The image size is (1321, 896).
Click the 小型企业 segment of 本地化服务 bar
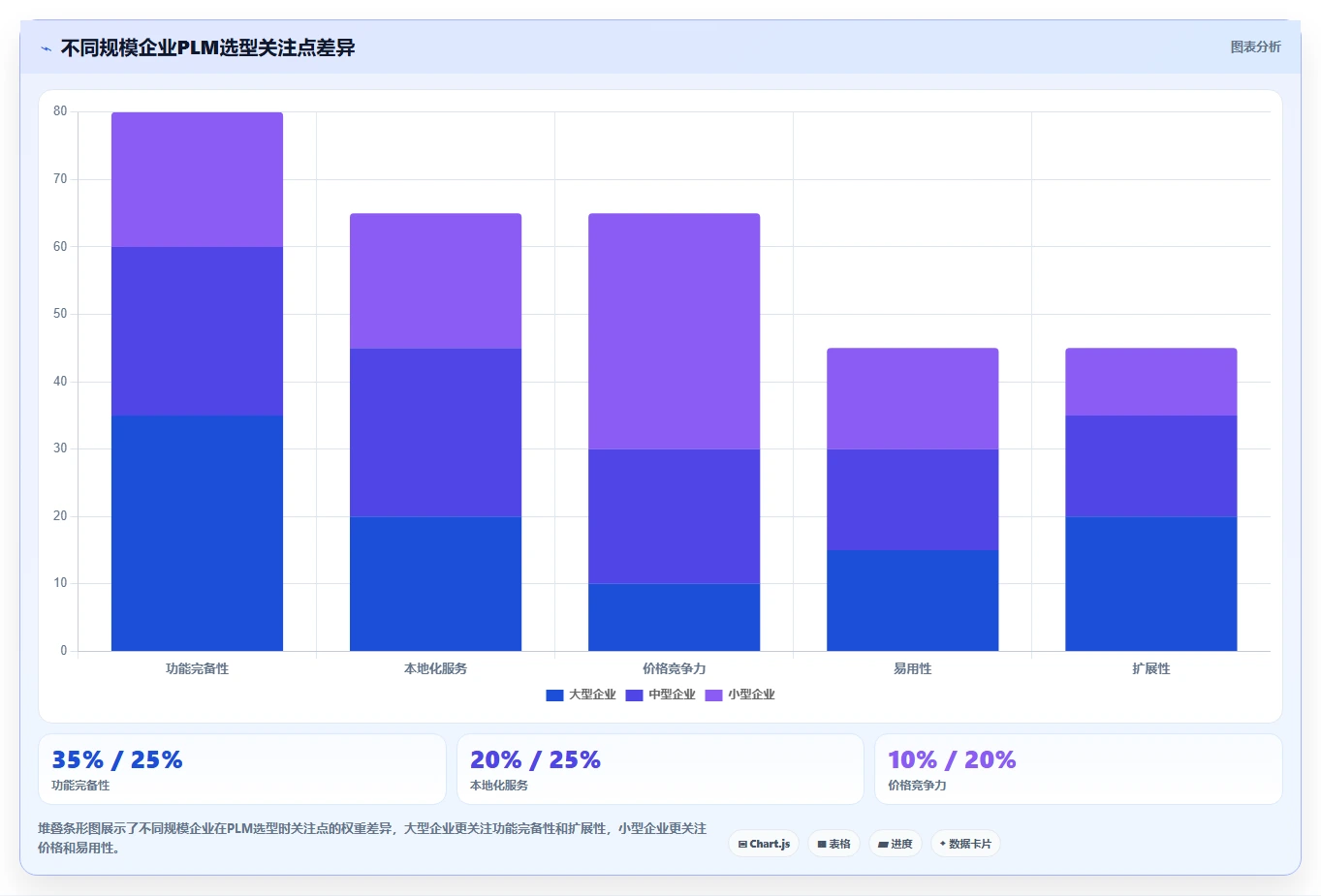435,281
